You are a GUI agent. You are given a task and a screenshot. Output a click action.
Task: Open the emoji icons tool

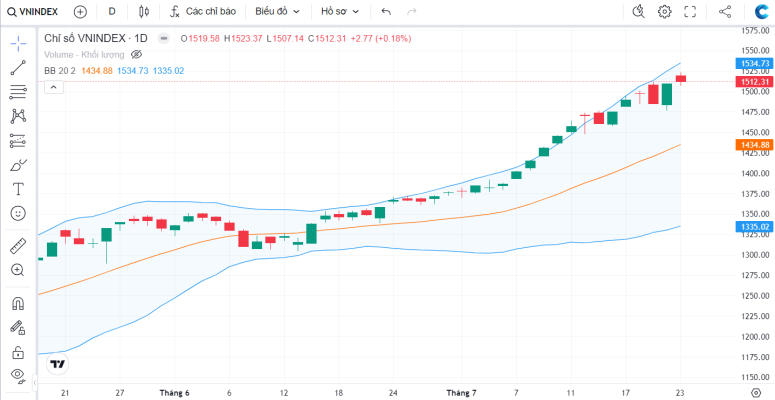pyautogui.click(x=18, y=213)
